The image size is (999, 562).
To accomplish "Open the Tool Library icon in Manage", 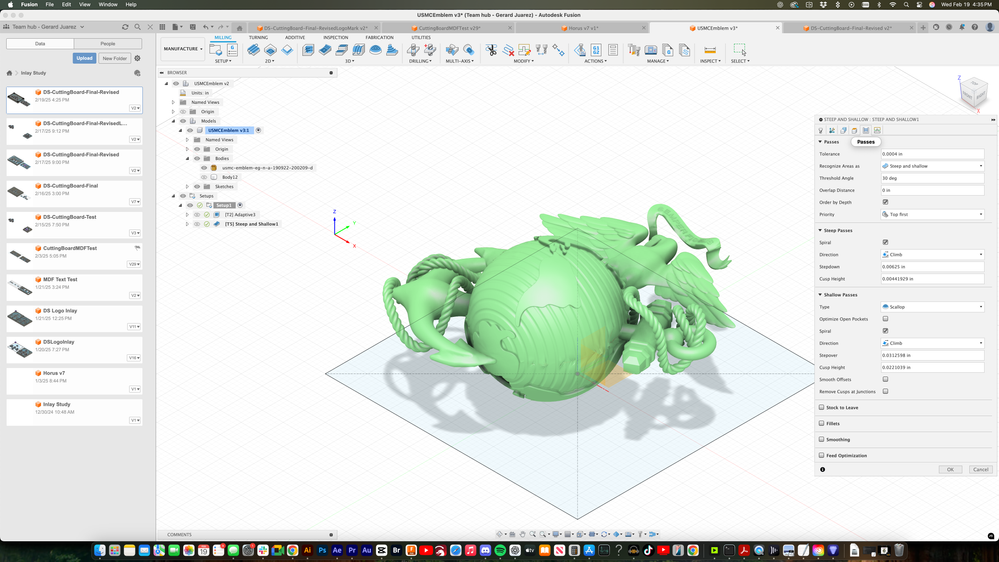I will 634,50.
